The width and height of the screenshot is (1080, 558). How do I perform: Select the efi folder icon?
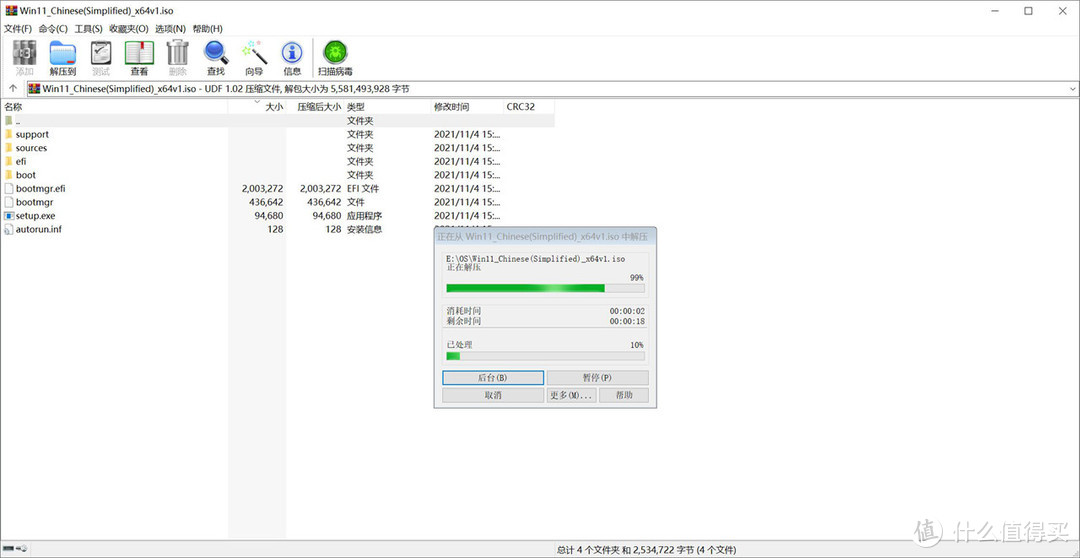pos(8,161)
